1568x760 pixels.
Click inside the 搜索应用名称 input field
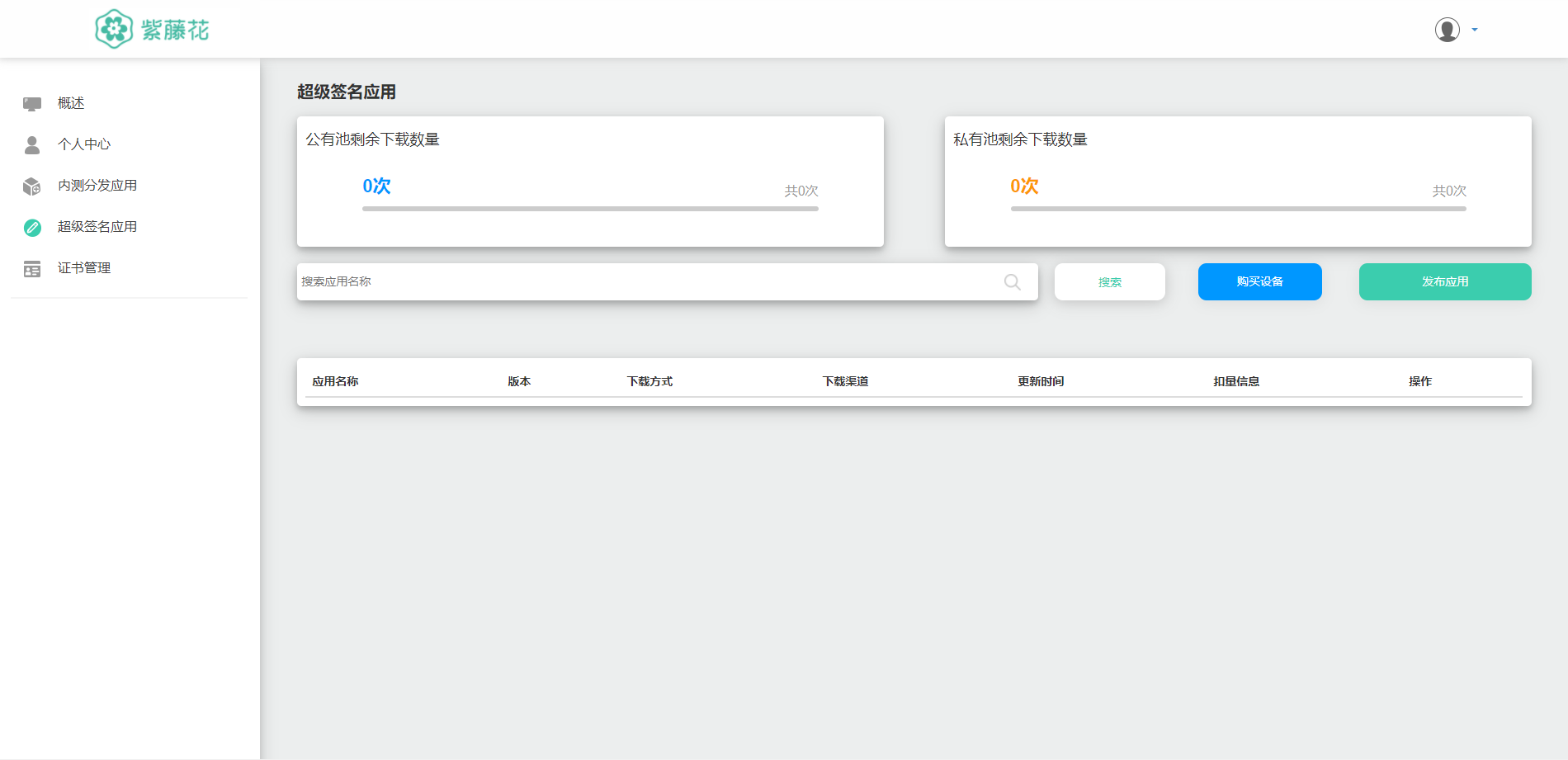[578, 281]
